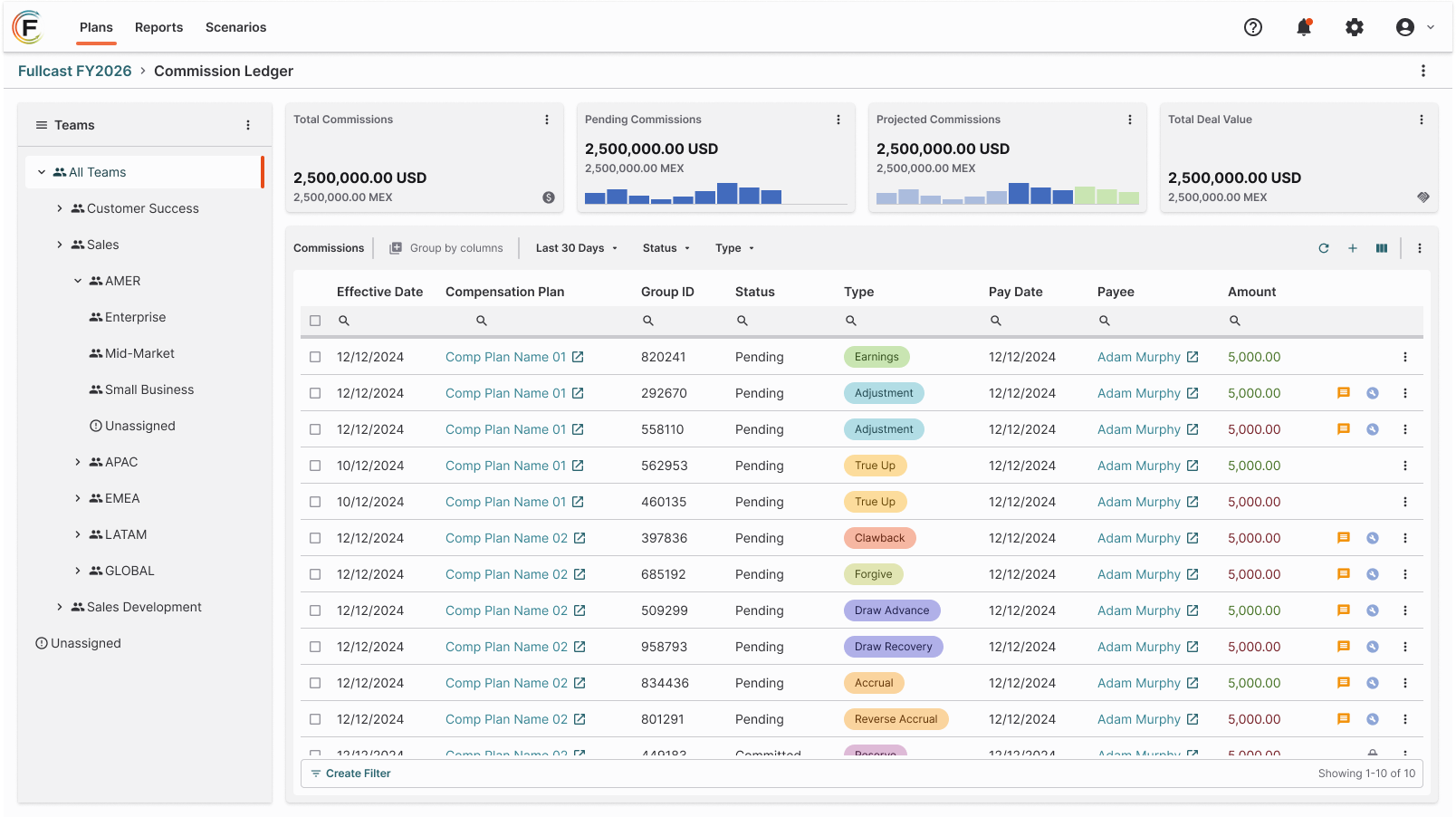Click the Group by columns button
The image size is (1456, 817).
(446, 248)
